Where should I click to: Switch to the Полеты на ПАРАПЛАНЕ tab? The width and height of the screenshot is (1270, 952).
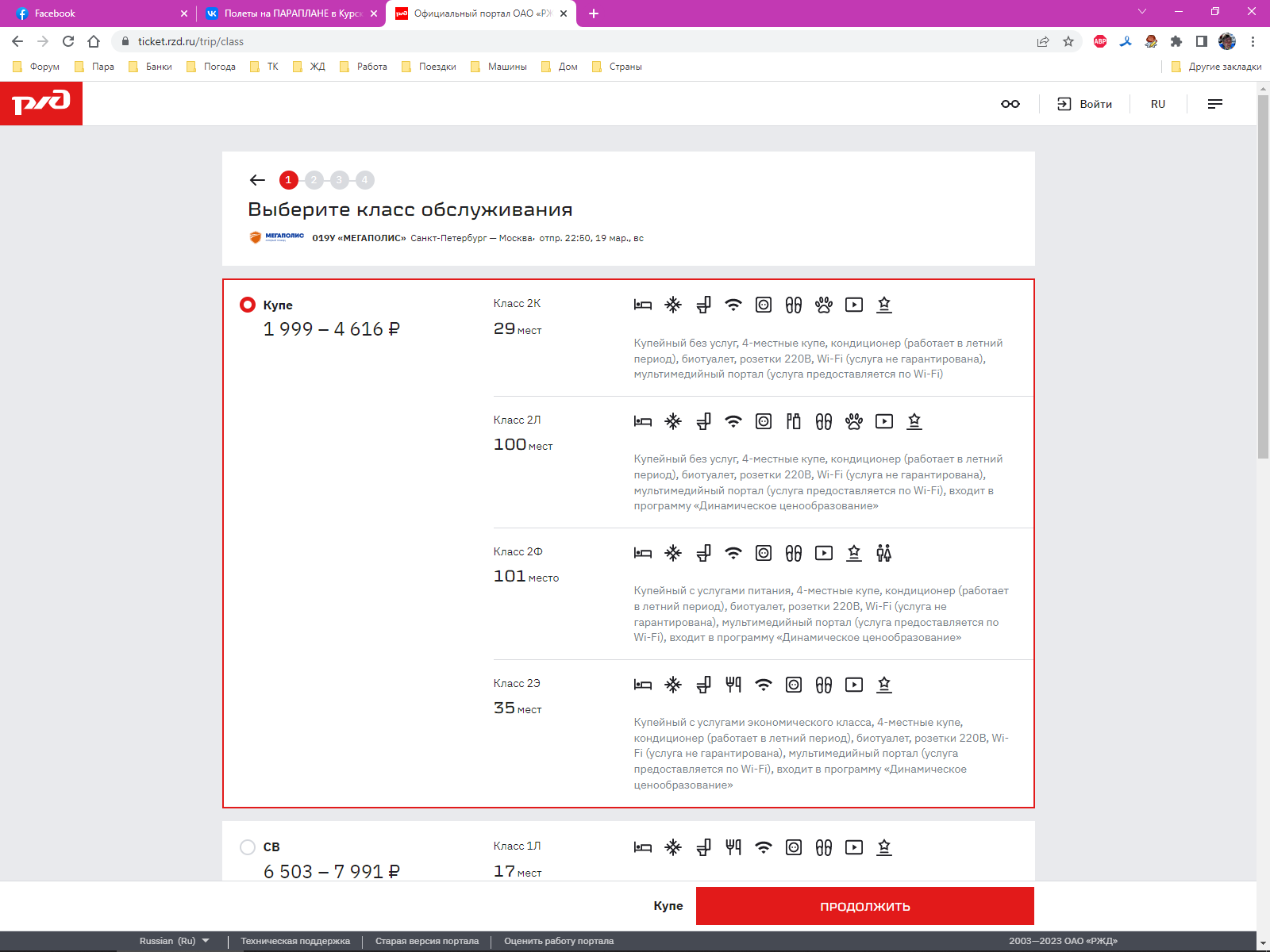click(x=290, y=13)
